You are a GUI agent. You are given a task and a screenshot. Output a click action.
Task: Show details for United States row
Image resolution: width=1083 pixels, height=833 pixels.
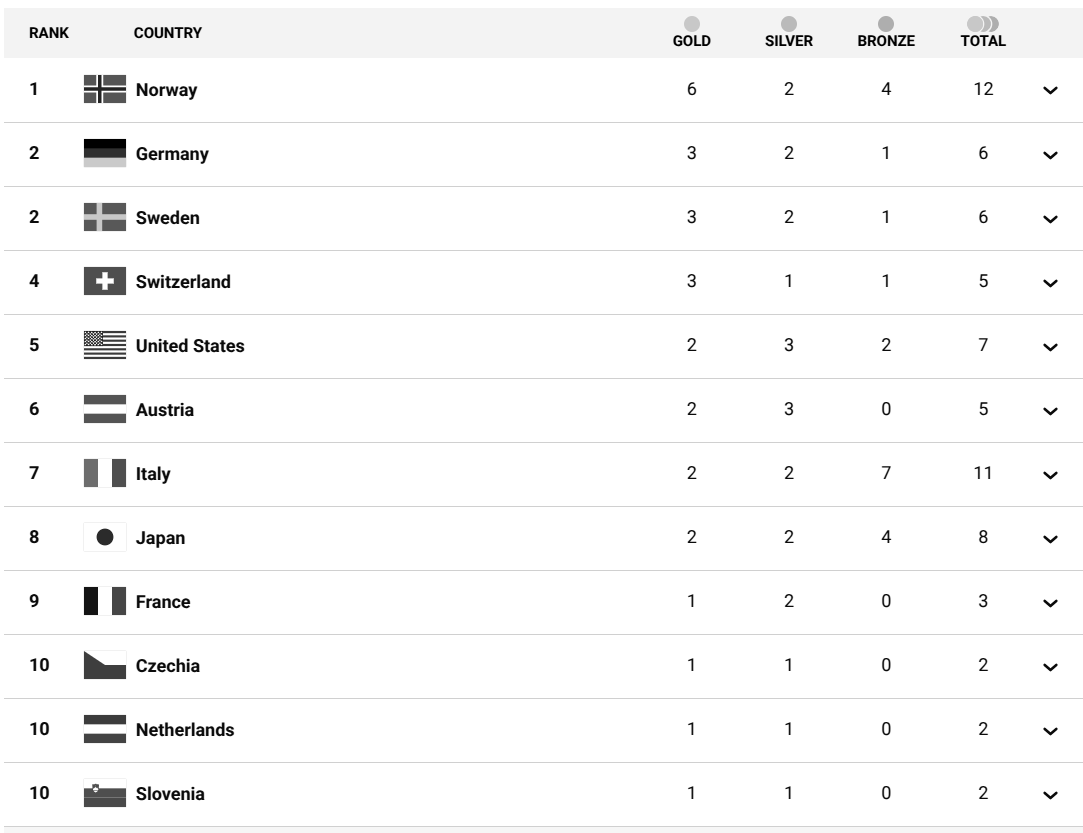point(1049,347)
